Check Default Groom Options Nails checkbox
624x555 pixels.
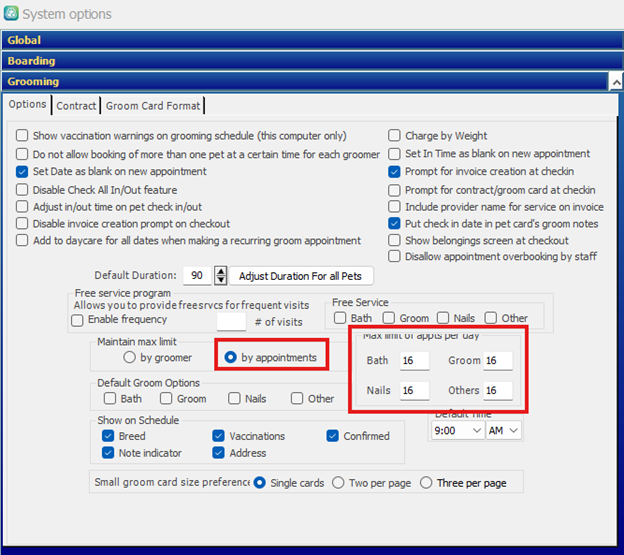pyautogui.click(x=234, y=398)
